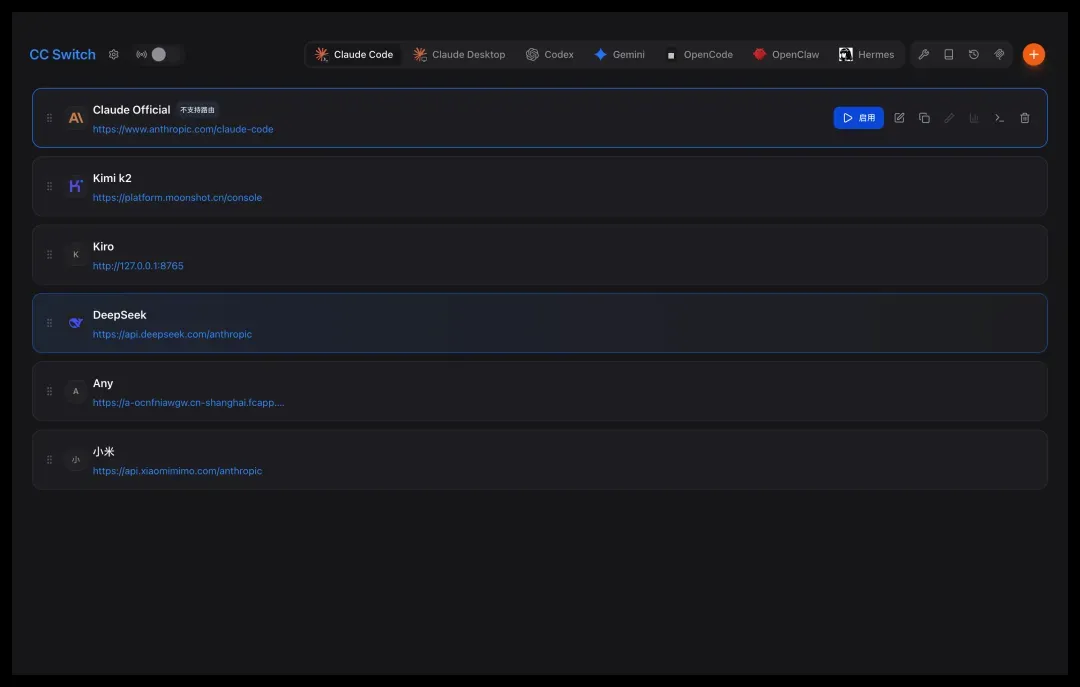Click the DeepSeek whale logo
The image size is (1080, 687).
[x=76, y=322]
